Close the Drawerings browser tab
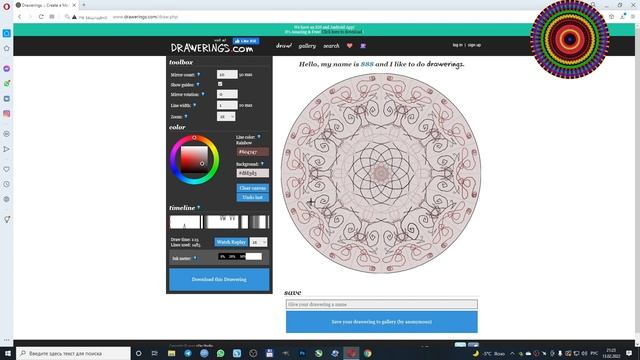Image resolution: width=640 pixels, height=360 pixels. point(74,5)
